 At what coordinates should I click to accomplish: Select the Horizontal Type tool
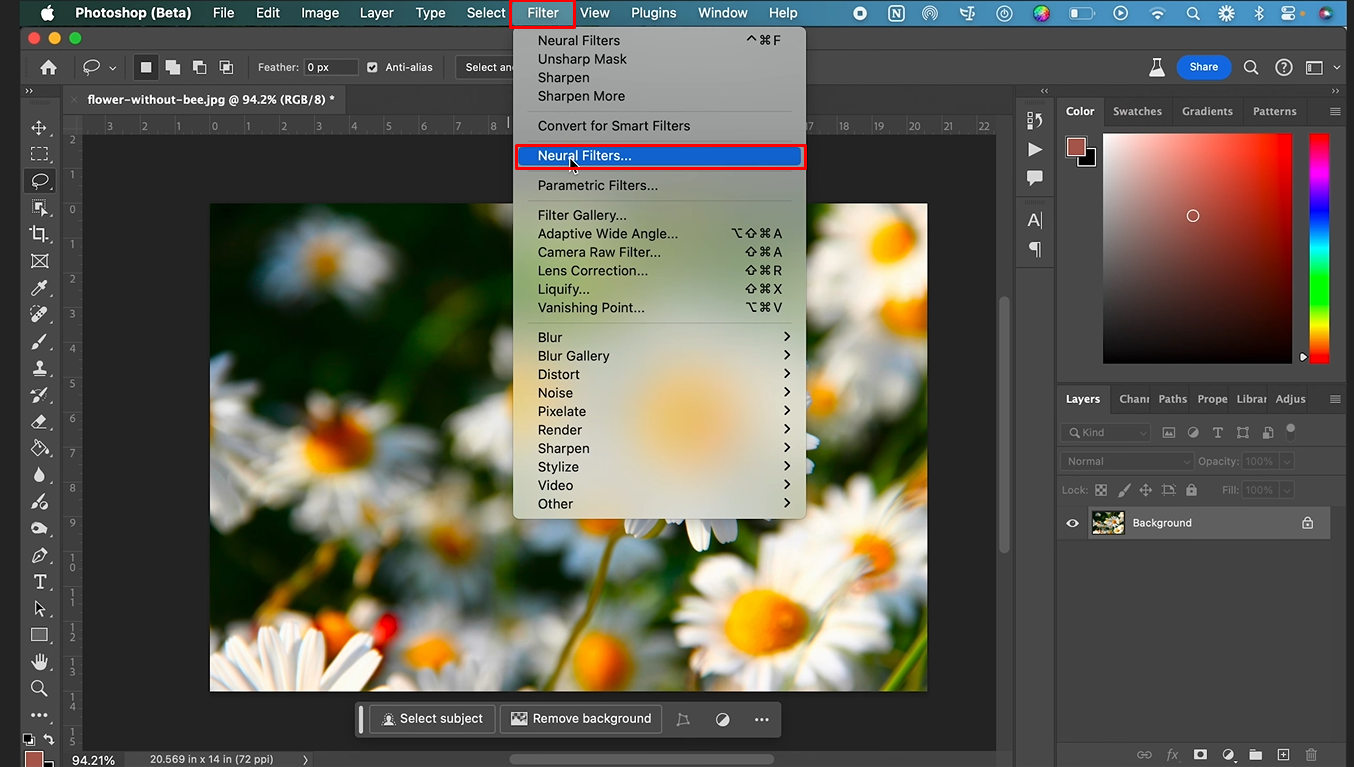point(39,582)
